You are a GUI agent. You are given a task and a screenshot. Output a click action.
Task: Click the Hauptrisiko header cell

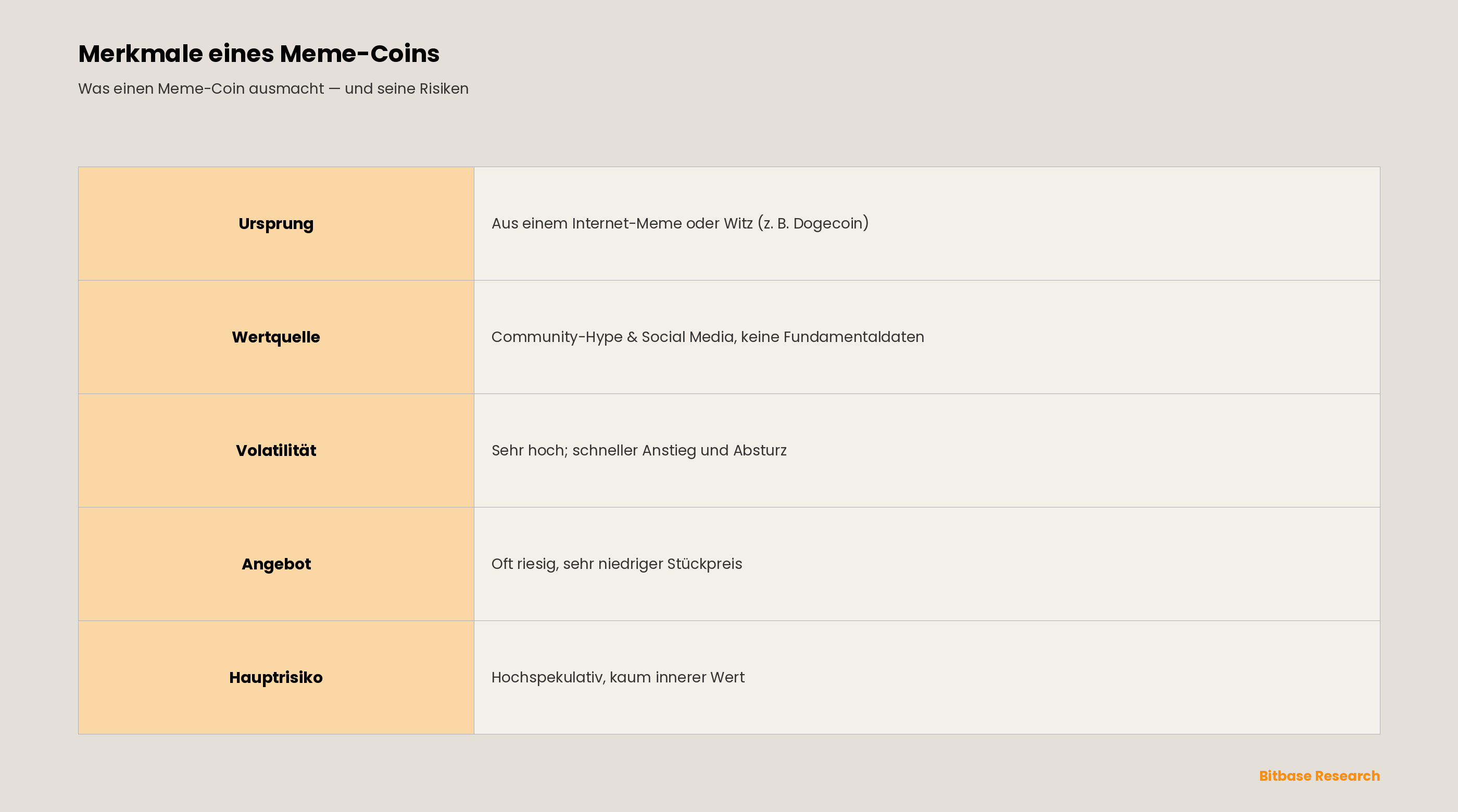point(276,677)
